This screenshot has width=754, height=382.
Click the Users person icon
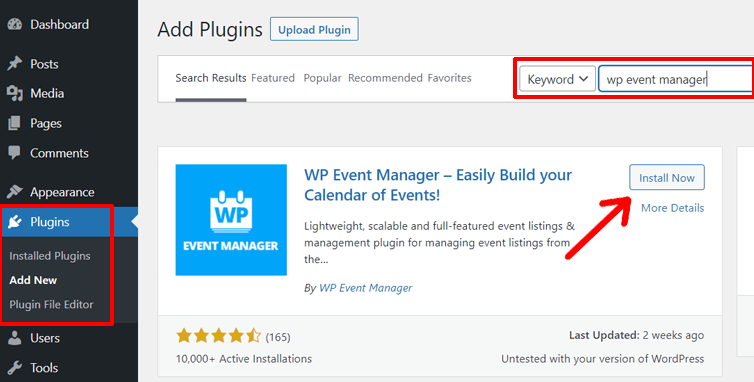pos(14,338)
